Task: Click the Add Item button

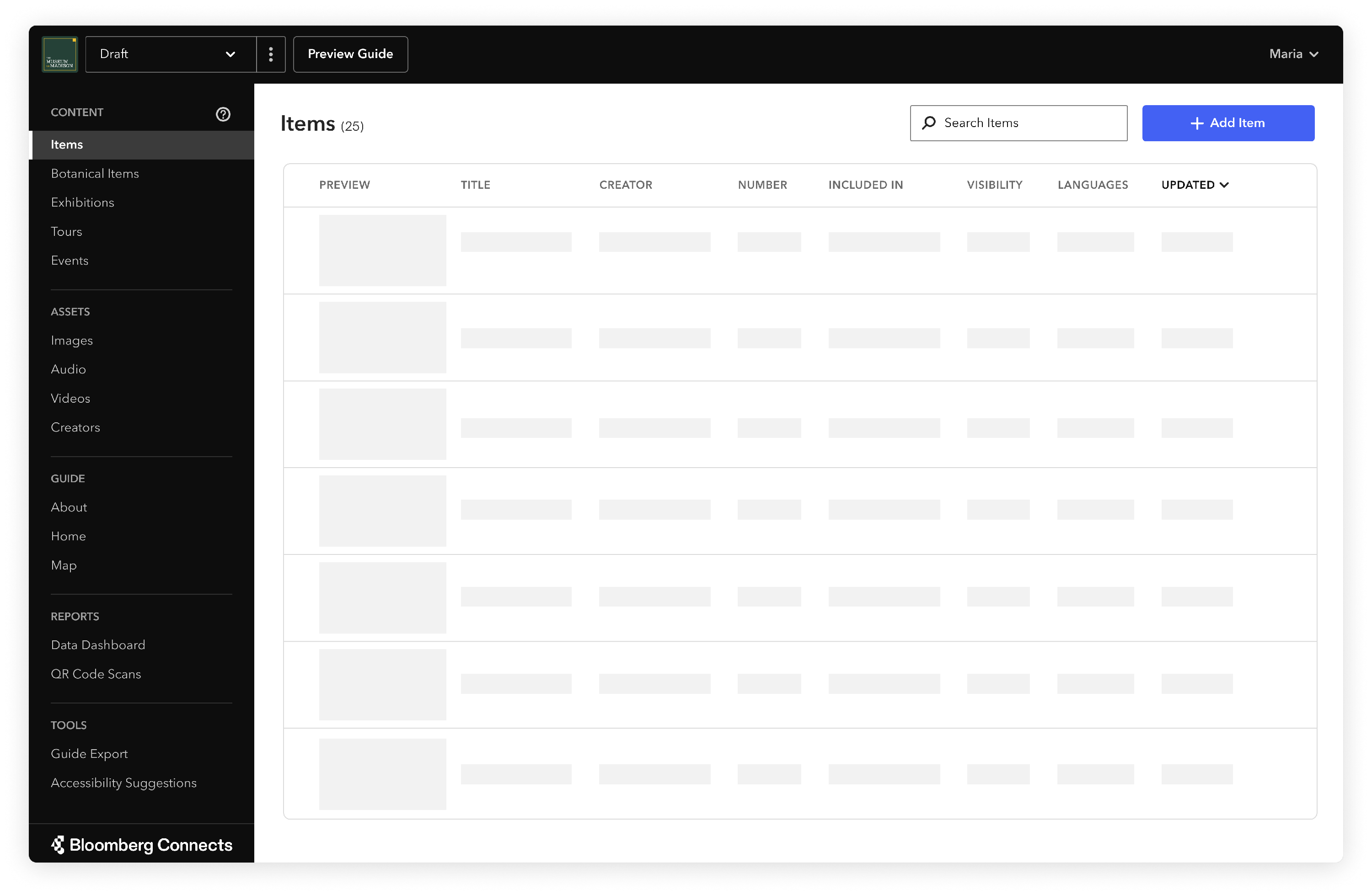Action: coord(1228,123)
